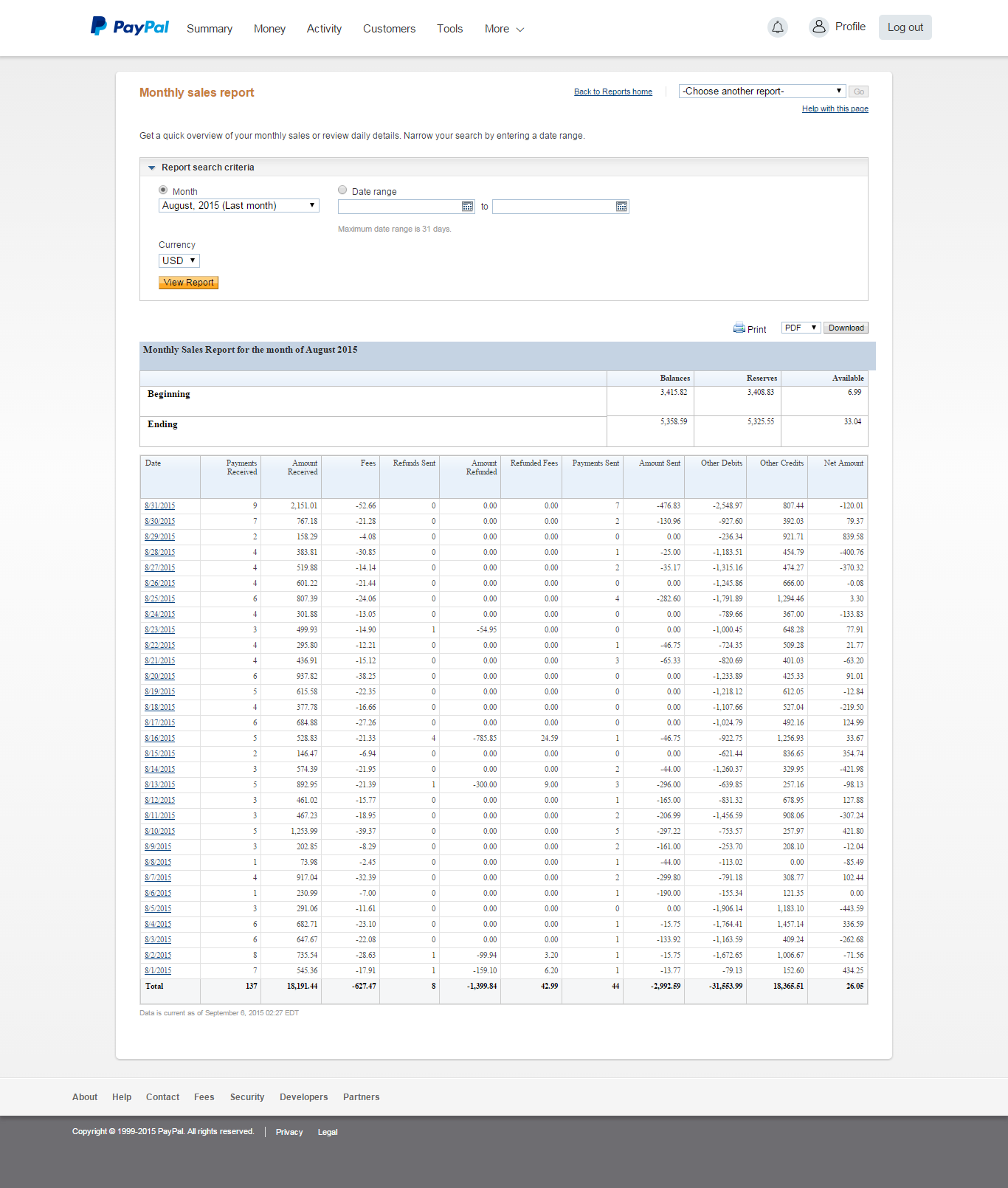Click the Beginning balance value 3,415.82
The height and width of the screenshot is (1188, 1008).
[x=674, y=393]
